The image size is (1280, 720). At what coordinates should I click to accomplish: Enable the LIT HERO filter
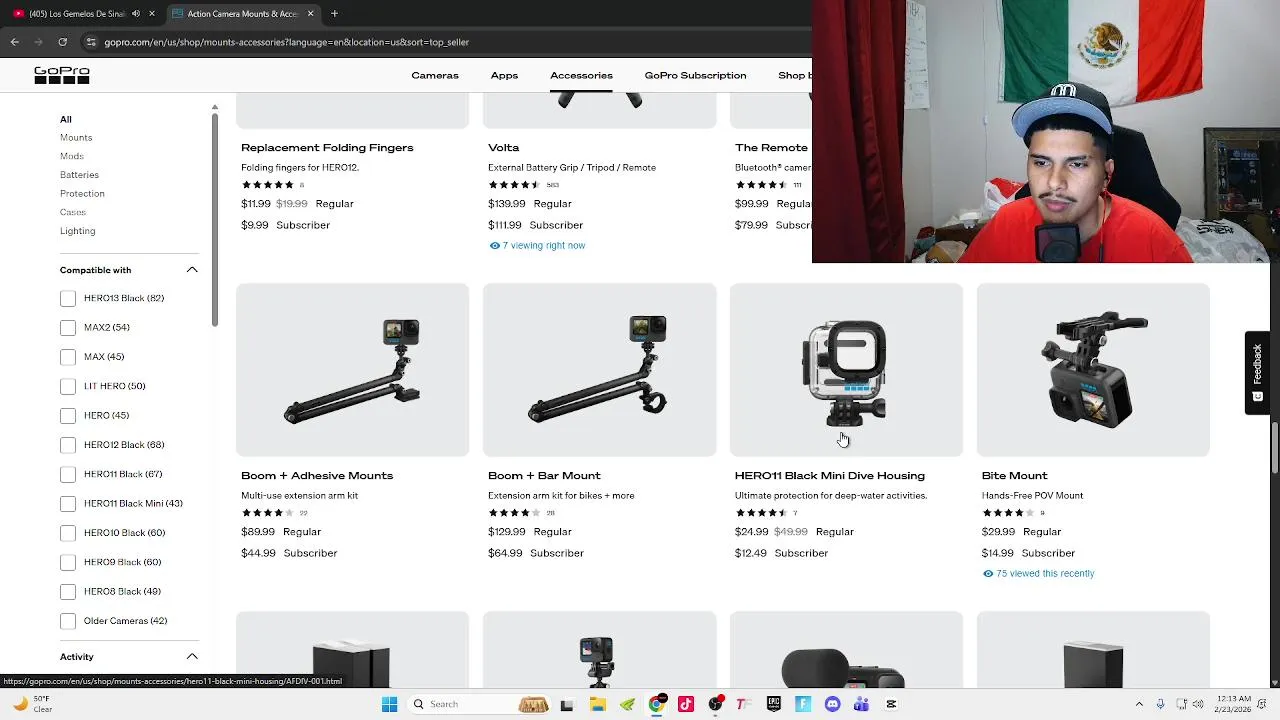68,386
